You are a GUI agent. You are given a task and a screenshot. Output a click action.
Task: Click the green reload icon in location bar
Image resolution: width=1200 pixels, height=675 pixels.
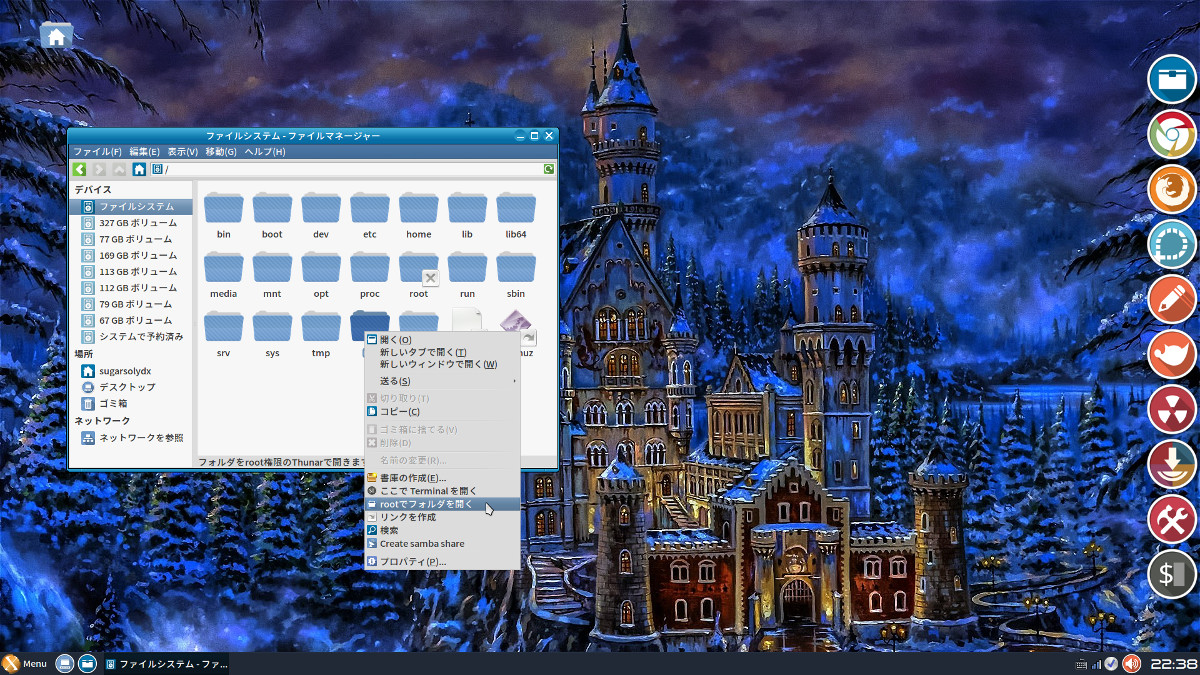549,169
